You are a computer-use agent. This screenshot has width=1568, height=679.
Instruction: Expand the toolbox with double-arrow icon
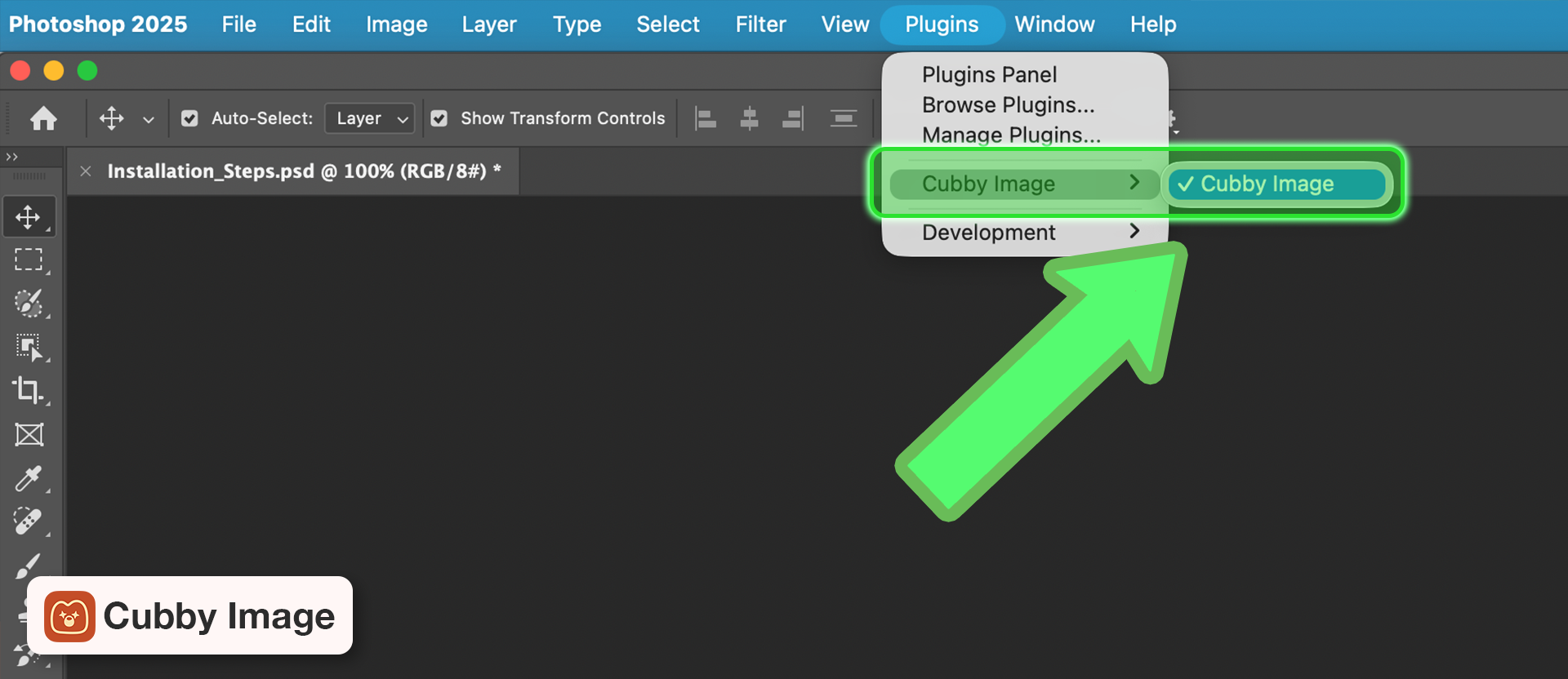[x=11, y=157]
